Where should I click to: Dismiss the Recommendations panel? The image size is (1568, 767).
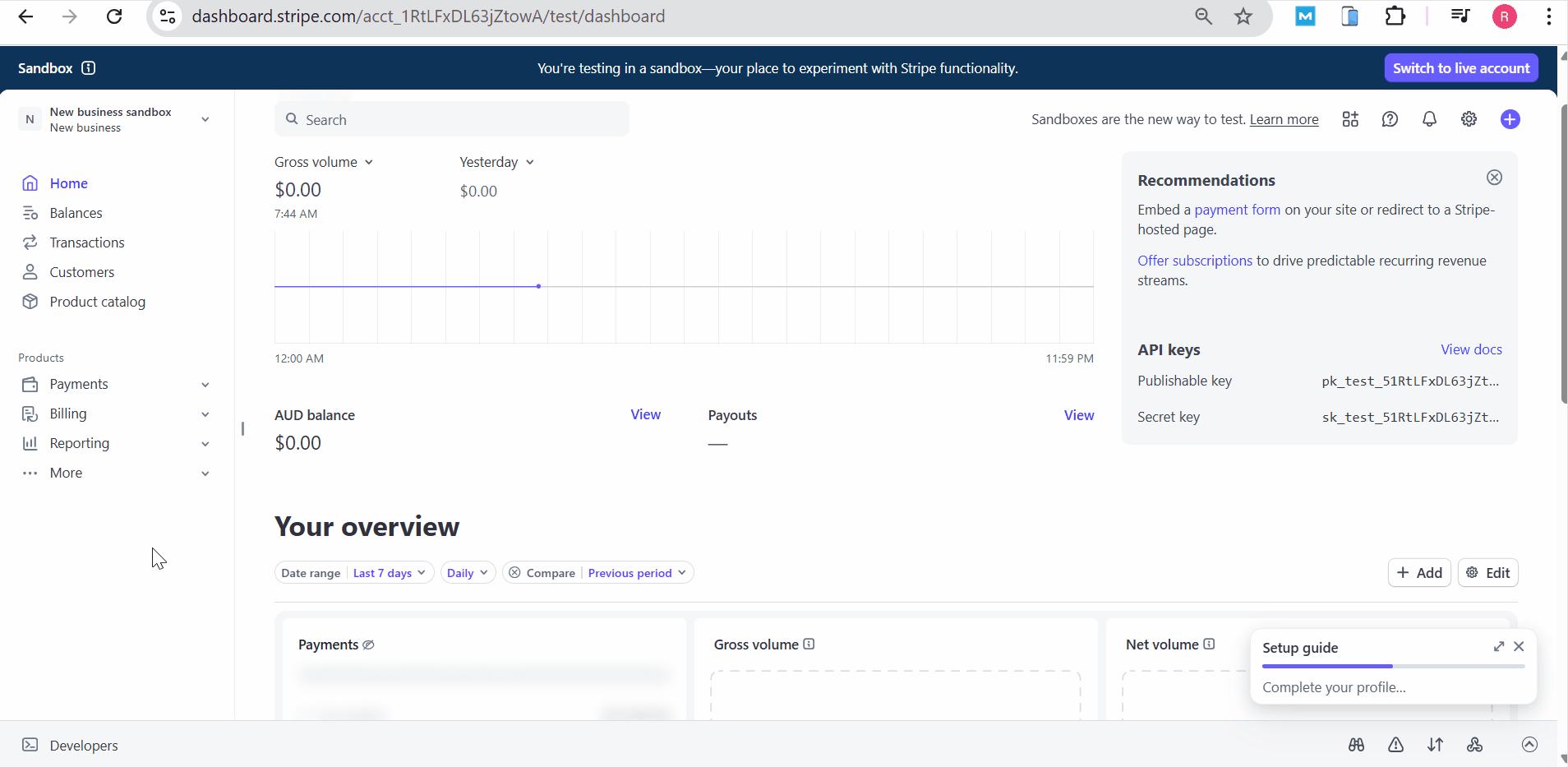(x=1494, y=178)
